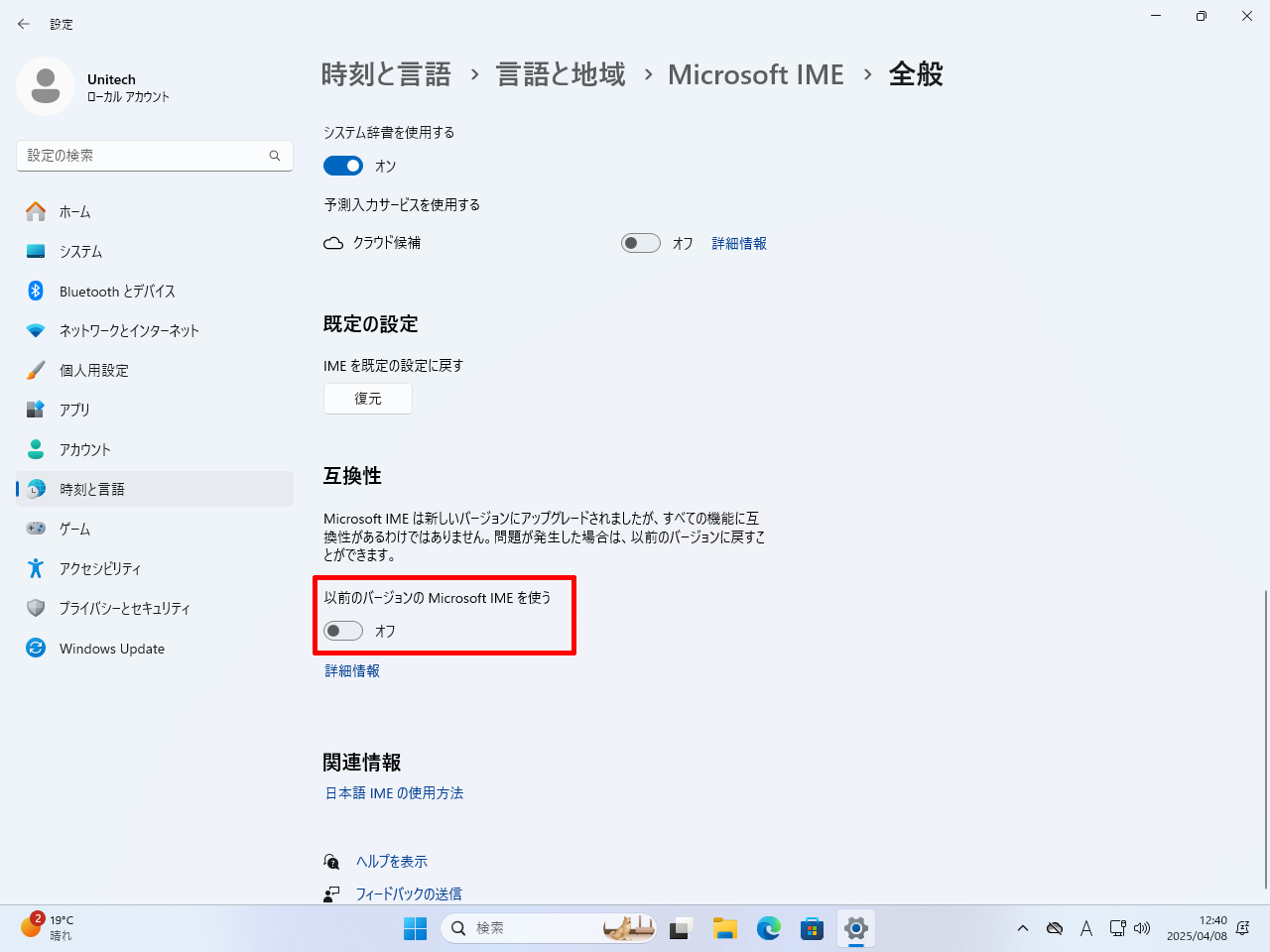Click the Windows Update icon in sidebar
Image resolution: width=1270 pixels, height=952 pixels.
coord(36,648)
